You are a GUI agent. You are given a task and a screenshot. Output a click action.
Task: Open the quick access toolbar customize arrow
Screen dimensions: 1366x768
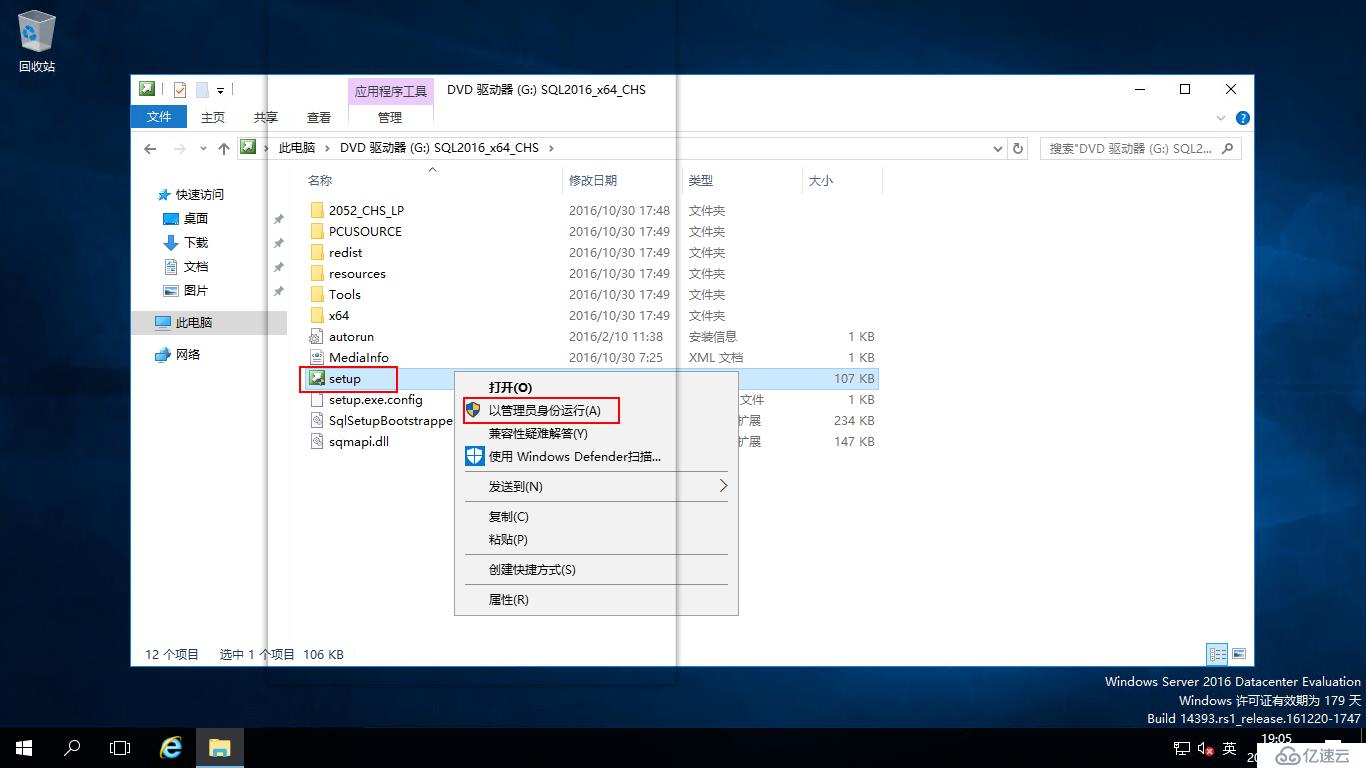tap(220, 90)
